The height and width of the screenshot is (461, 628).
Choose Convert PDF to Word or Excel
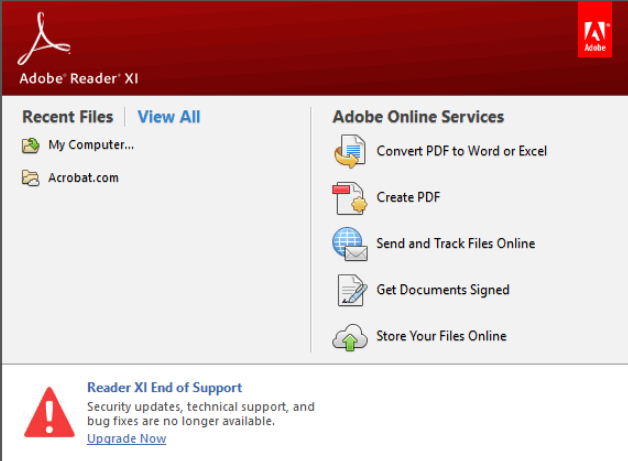tap(461, 151)
